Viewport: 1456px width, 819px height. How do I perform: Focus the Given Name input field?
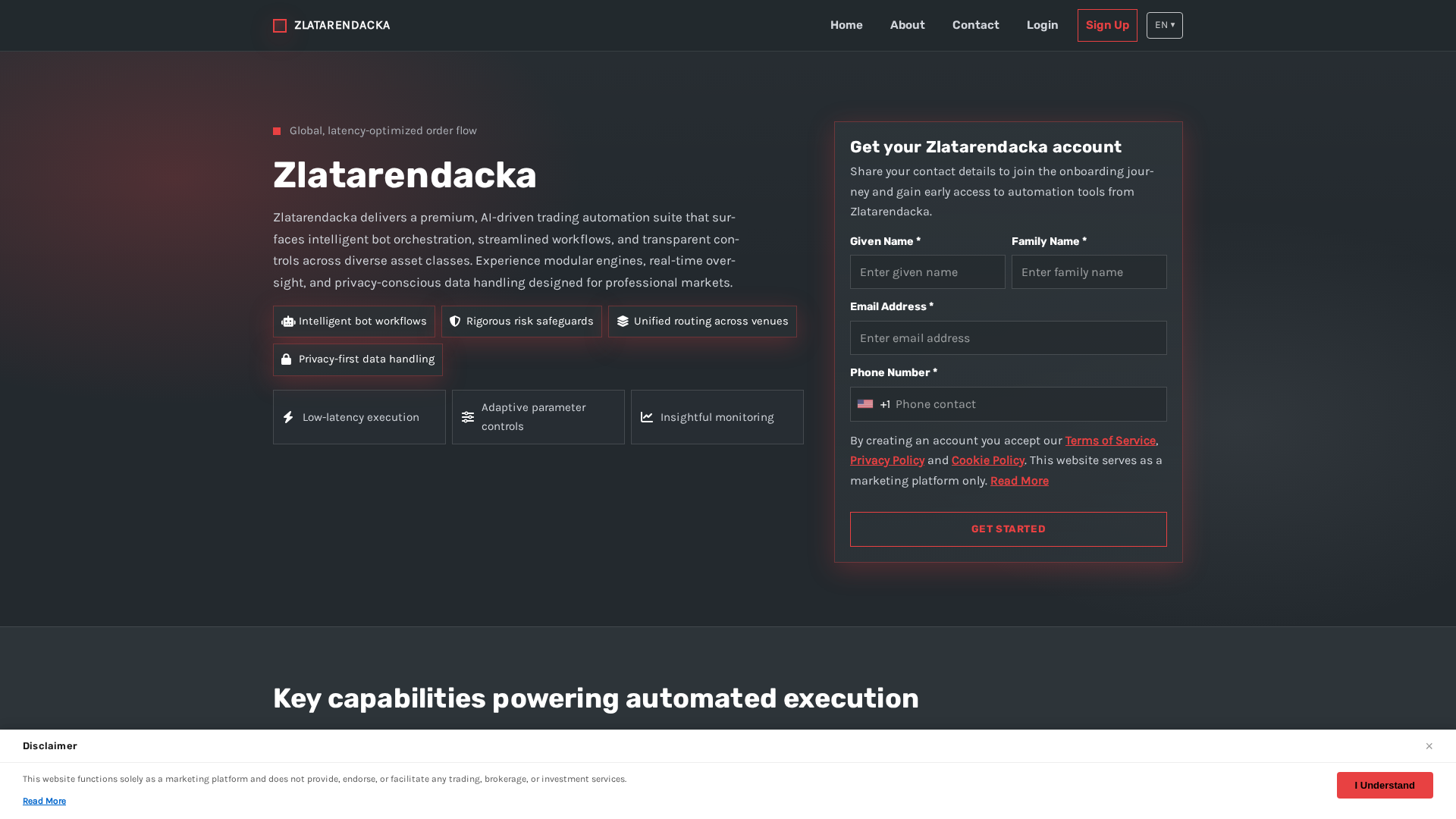(x=927, y=272)
